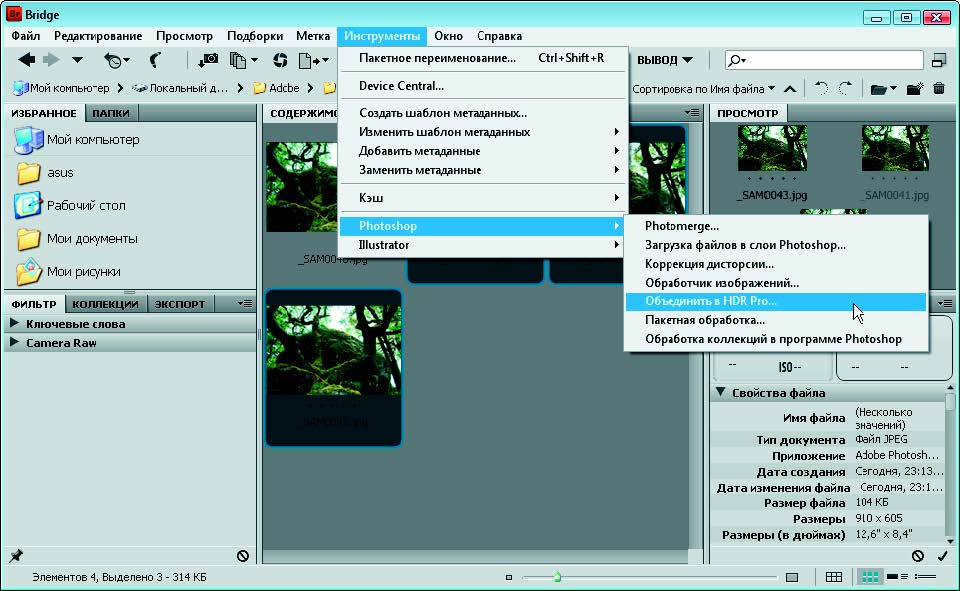Click the Back navigation arrow
Screen dimensions: 960x591
tap(26, 60)
